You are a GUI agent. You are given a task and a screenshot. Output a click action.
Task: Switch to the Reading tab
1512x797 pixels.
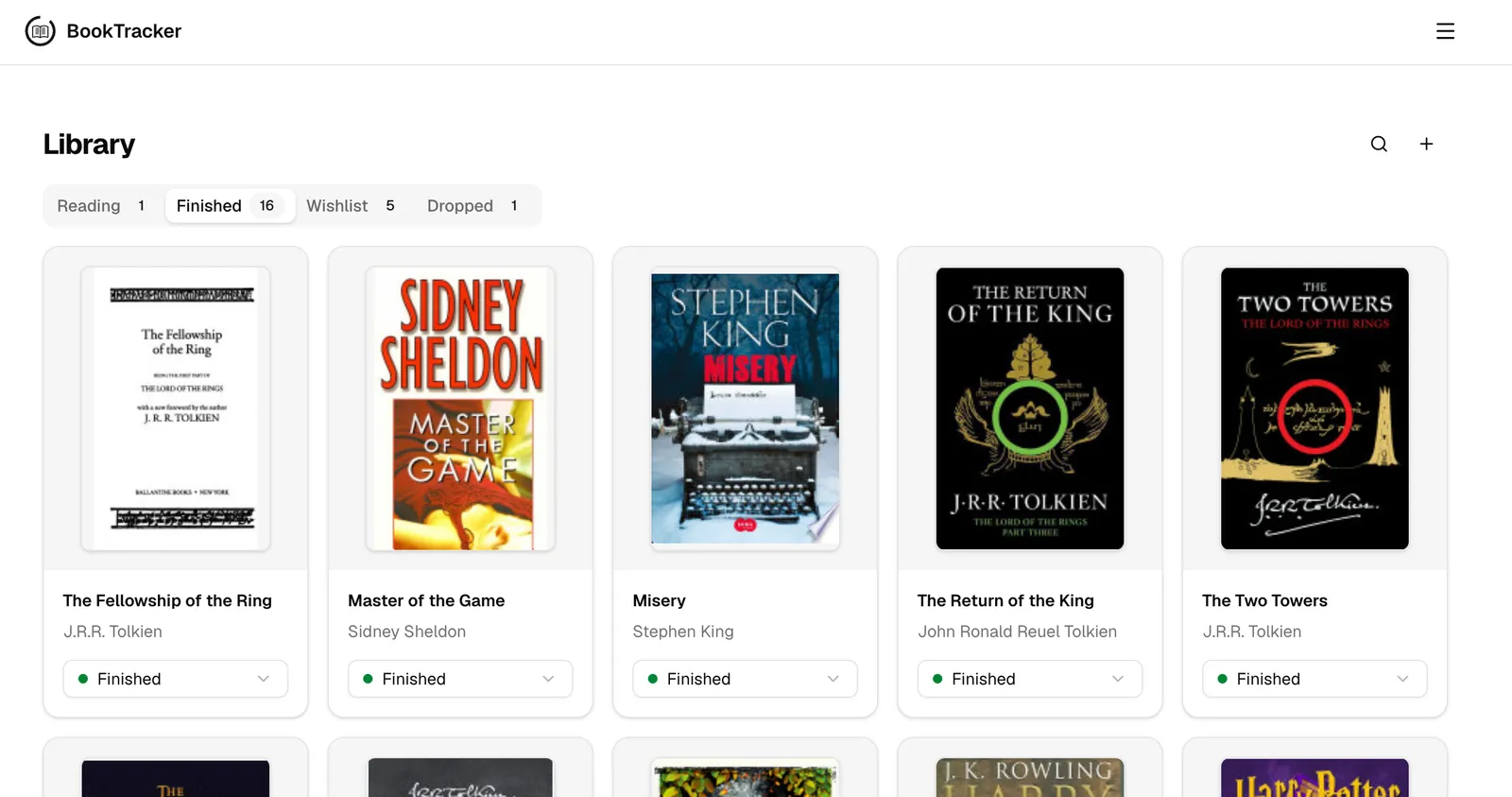(103, 205)
